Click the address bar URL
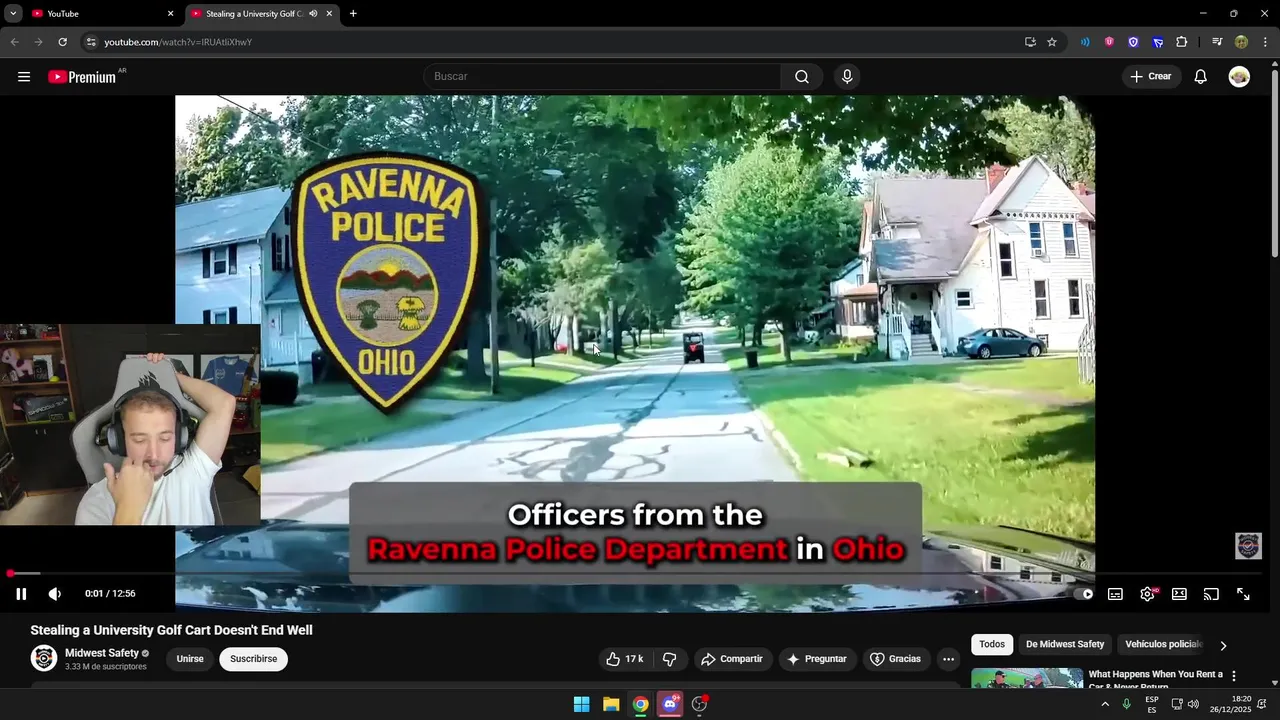 pyautogui.click(x=178, y=42)
